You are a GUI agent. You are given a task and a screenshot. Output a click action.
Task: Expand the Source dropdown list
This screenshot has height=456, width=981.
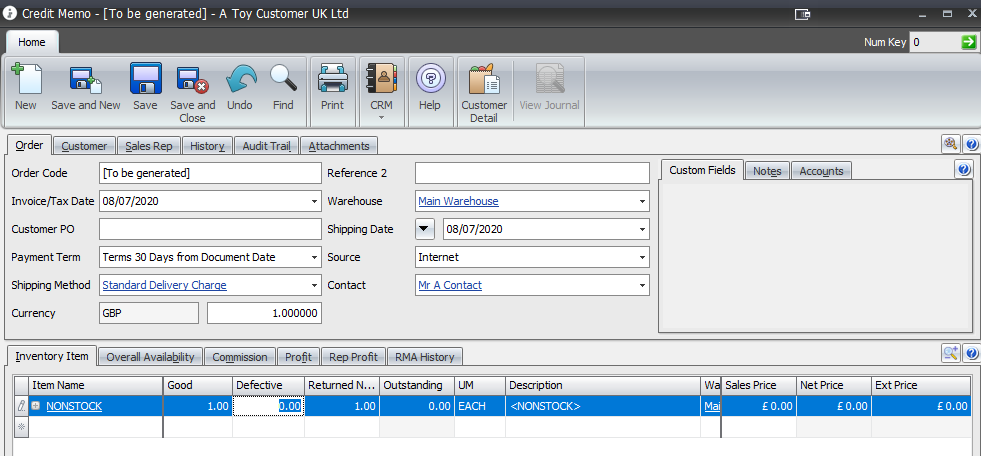[x=641, y=258]
